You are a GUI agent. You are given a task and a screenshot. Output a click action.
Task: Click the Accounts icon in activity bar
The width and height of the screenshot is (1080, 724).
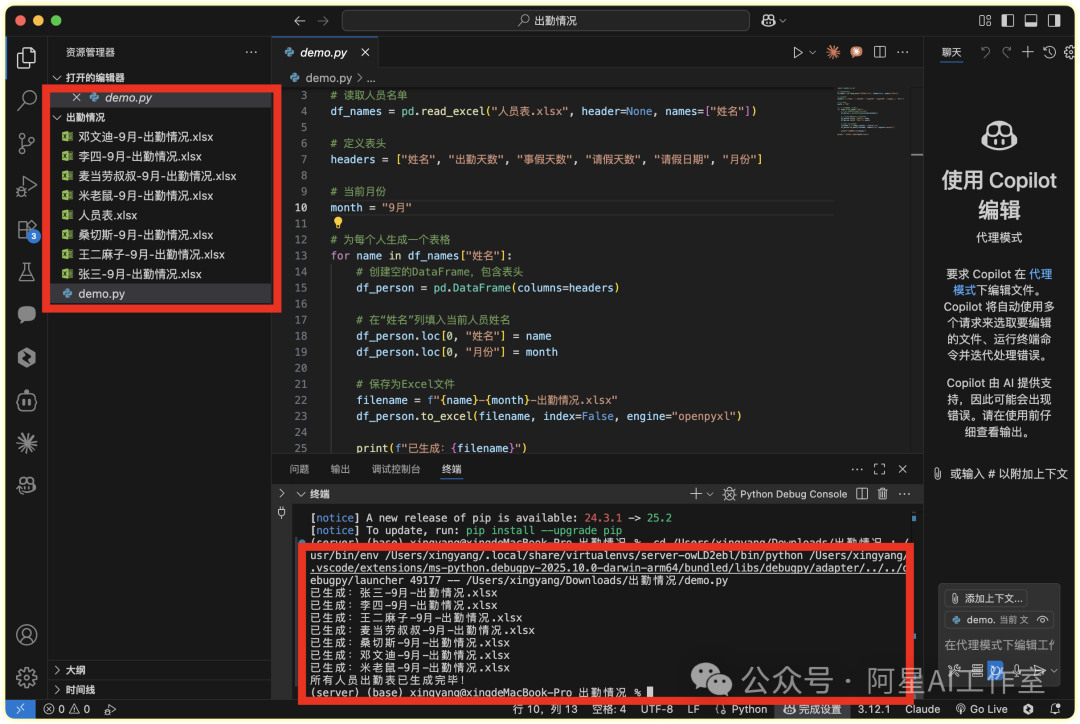pos(27,635)
